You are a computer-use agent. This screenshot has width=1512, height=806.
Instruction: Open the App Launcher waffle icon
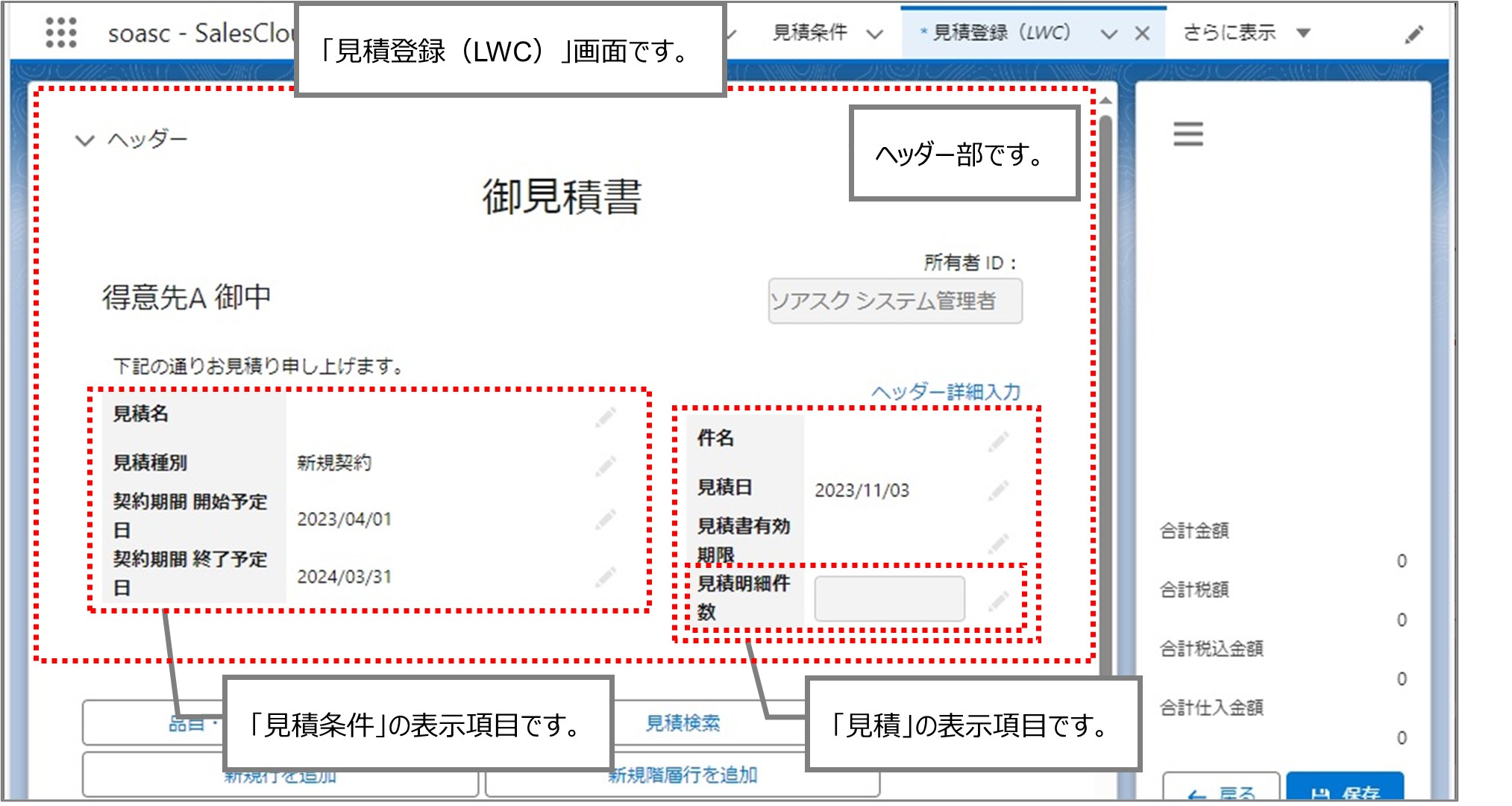[63, 31]
